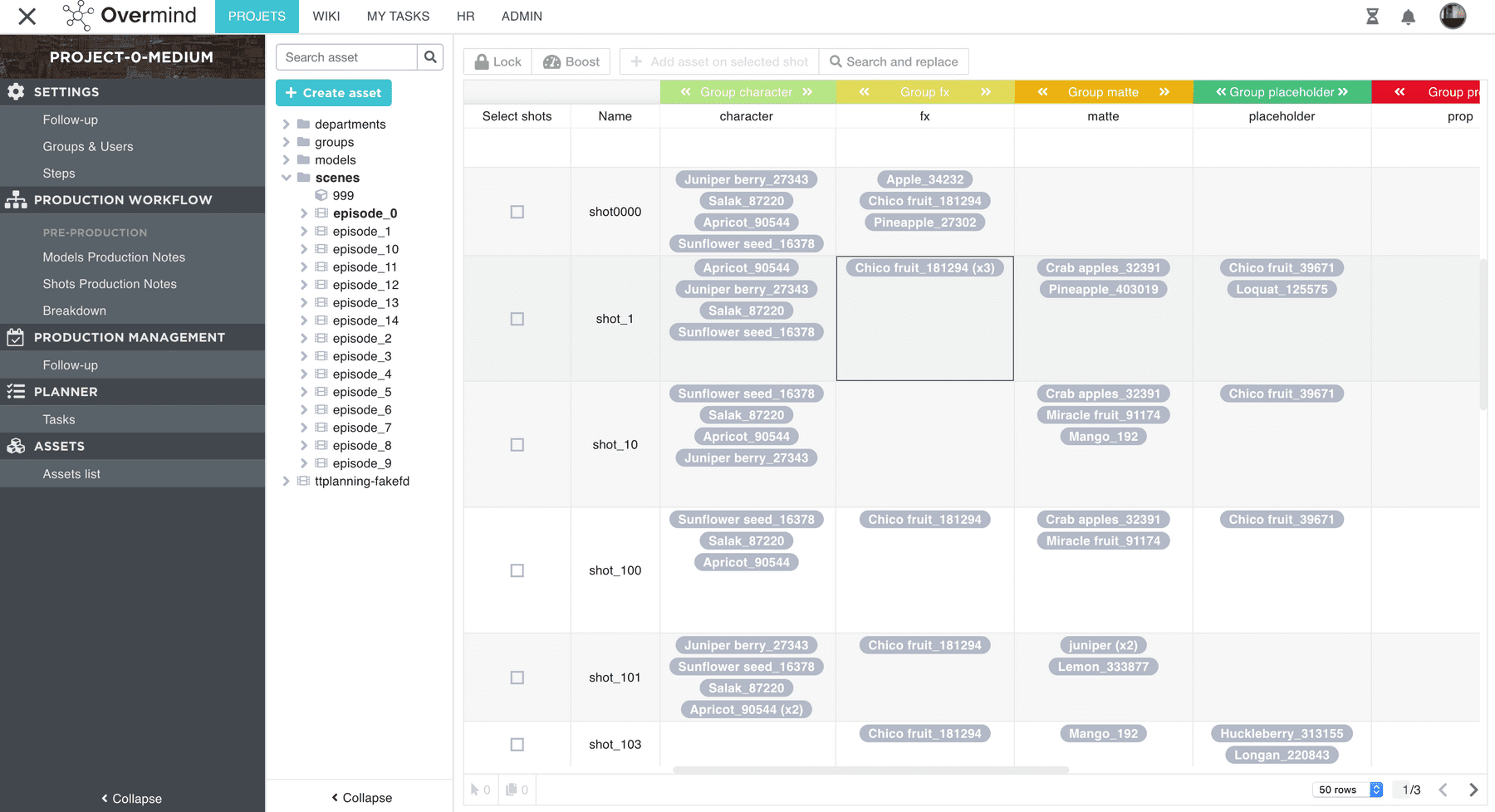Open the 50 rows dropdown
The image size is (1495, 812).
1347,790
